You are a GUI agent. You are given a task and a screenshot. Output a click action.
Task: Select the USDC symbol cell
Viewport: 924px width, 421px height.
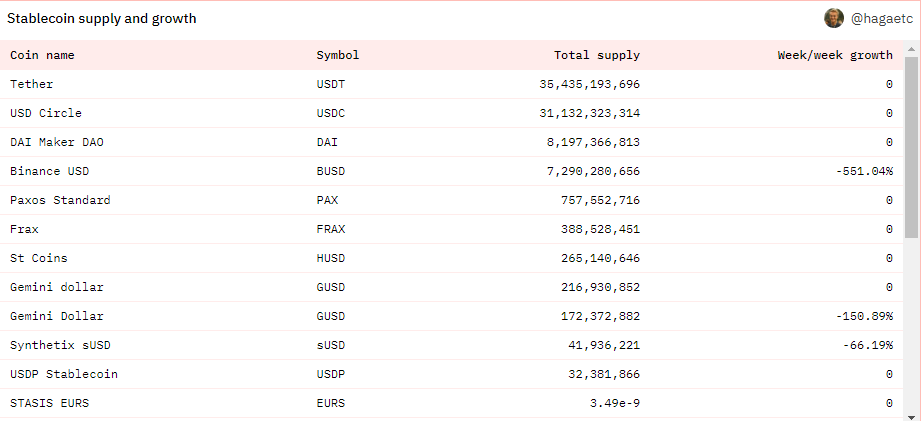click(x=331, y=113)
